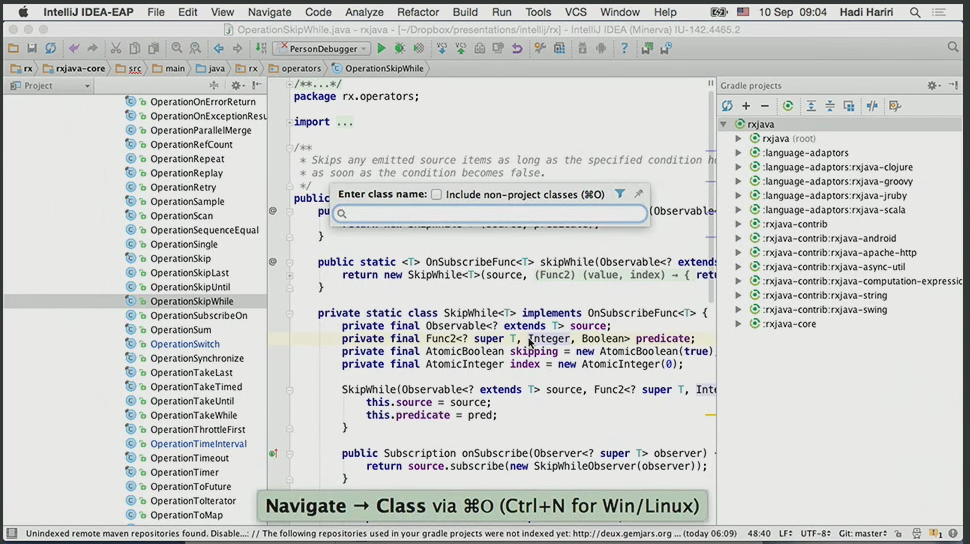Expand :rxjava-contrib:rxjava-android node

(x=738, y=238)
